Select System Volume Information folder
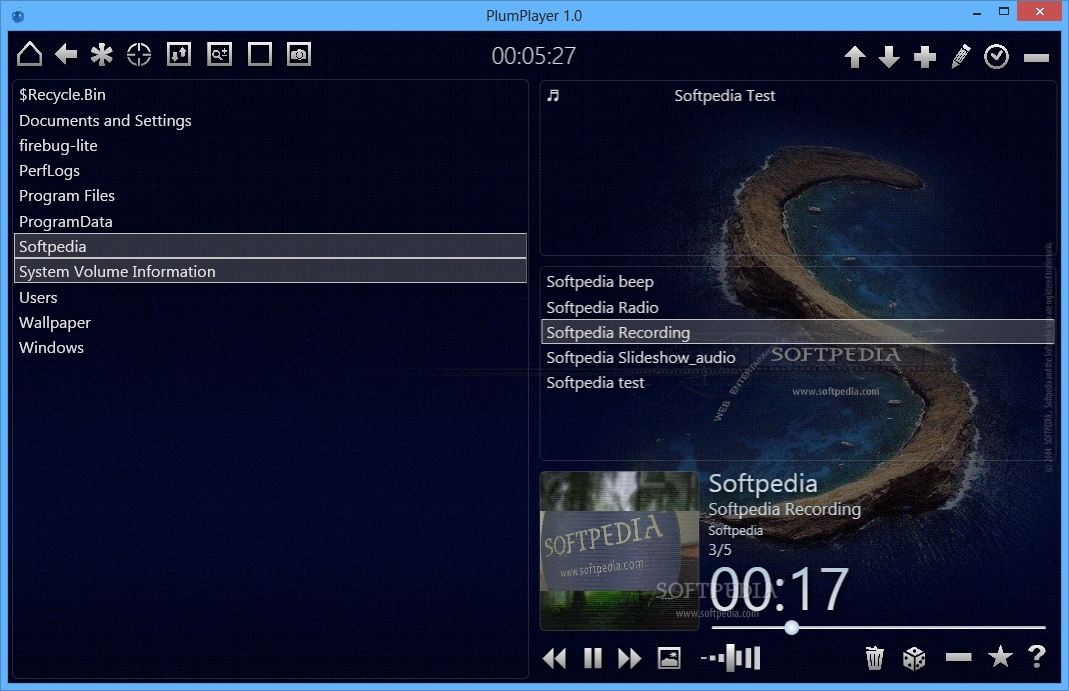The height and width of the screenshot is (691, 1069). click(270, 271)
